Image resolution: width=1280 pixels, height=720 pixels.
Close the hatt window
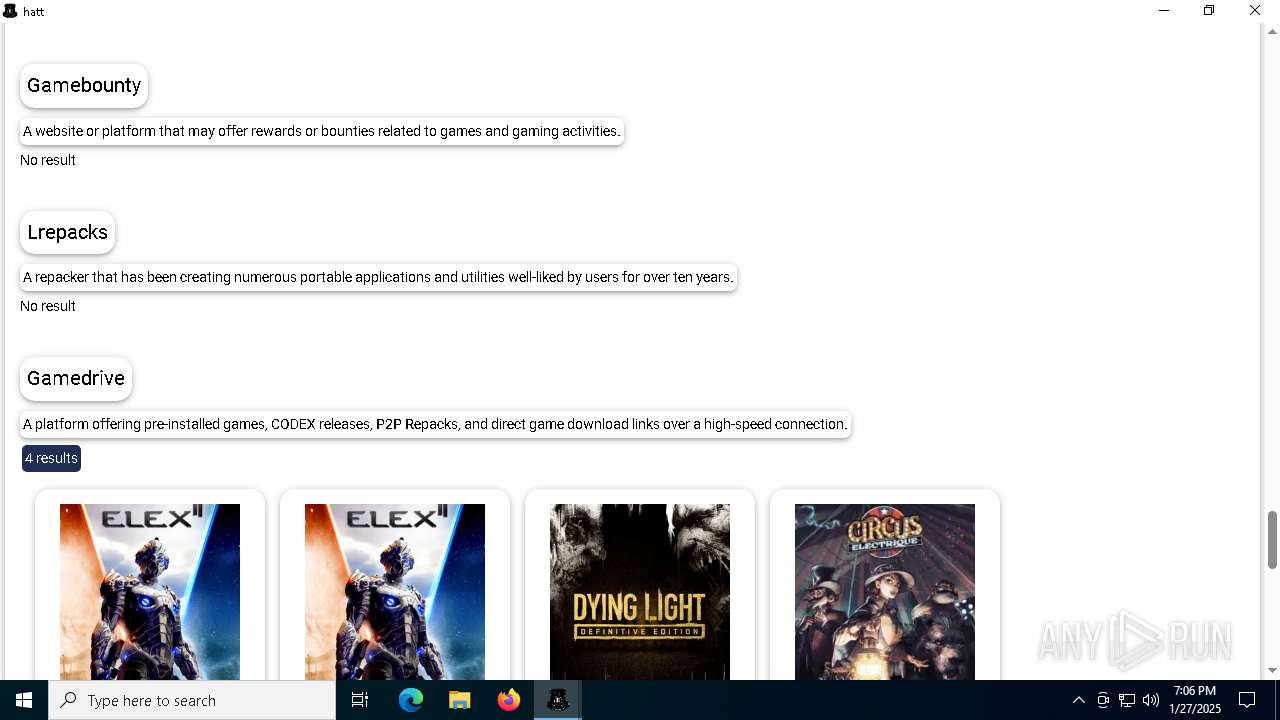(x=1255, y=11)
